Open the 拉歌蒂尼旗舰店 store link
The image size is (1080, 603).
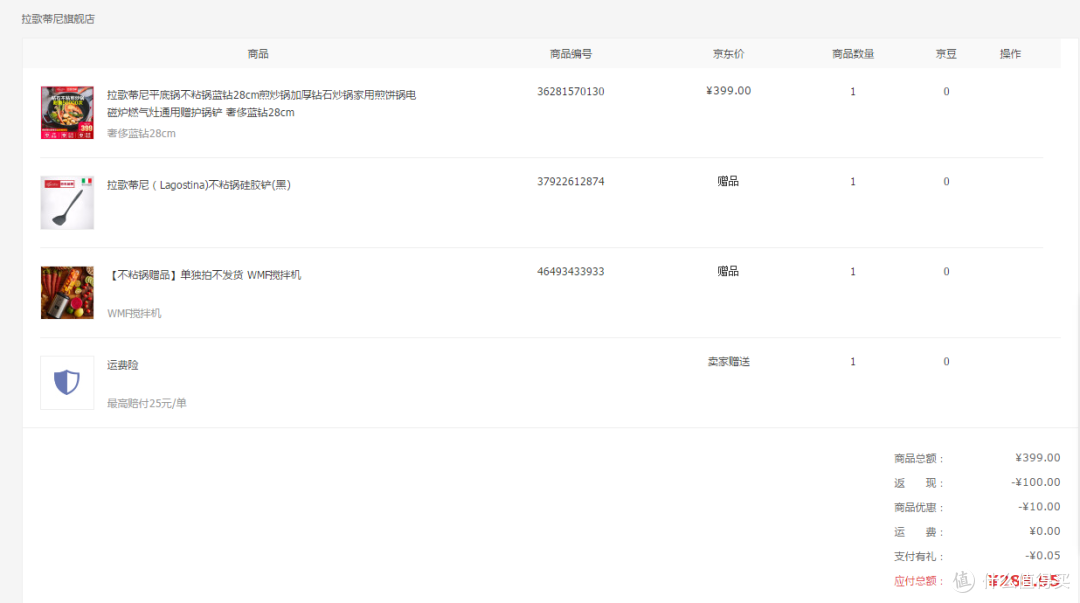click(58, 19)
